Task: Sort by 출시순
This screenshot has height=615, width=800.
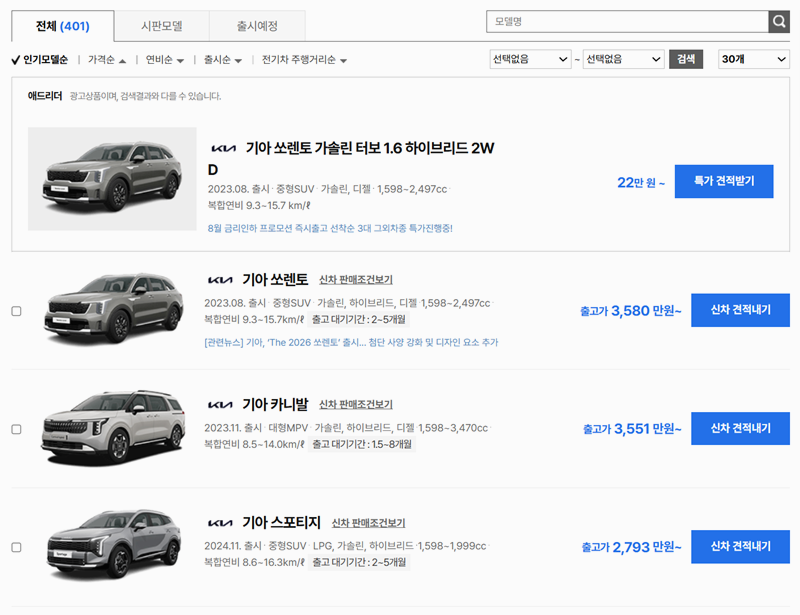Action: (x=222, y=60)
